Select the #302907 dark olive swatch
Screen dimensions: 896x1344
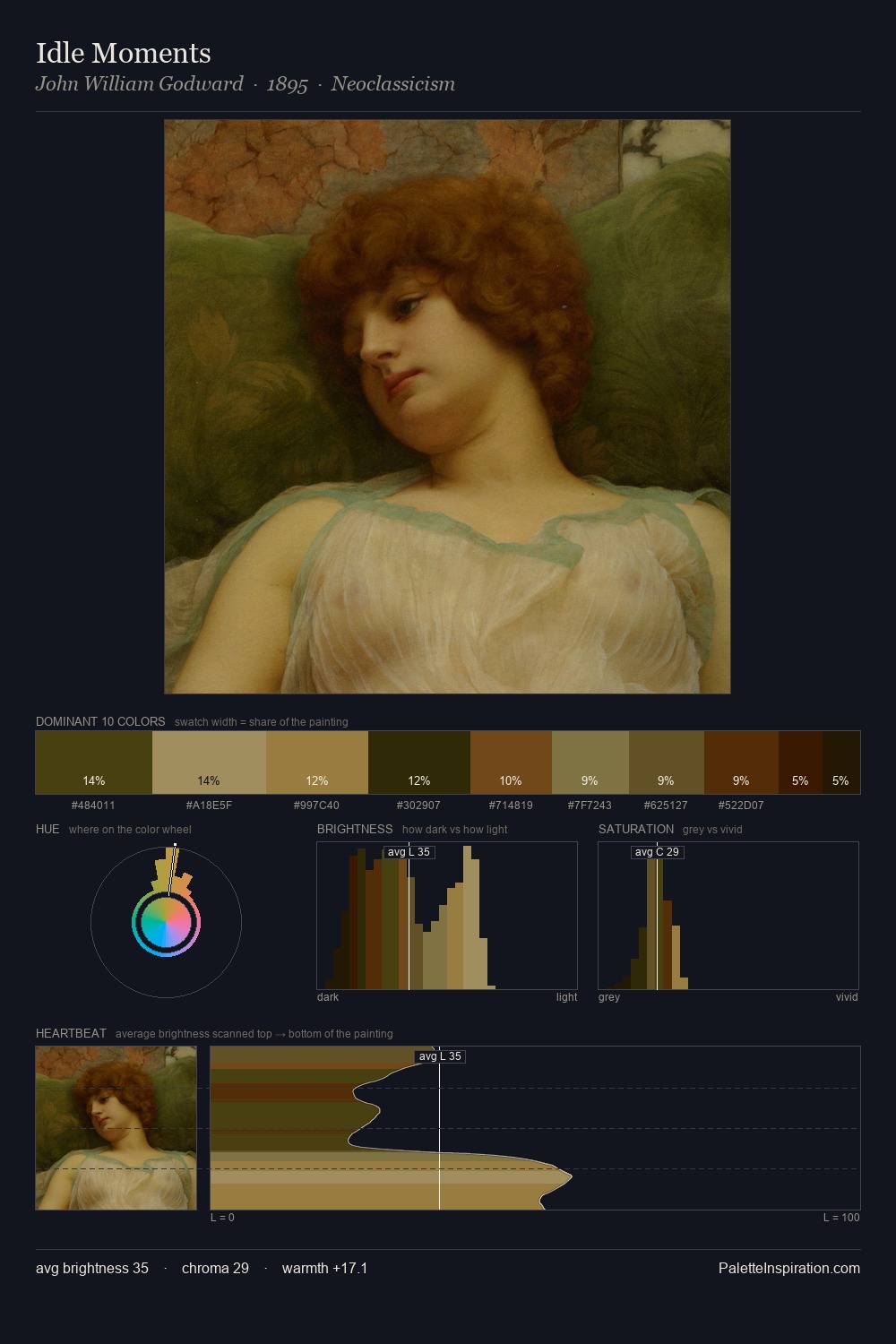[x=419, y=762]
